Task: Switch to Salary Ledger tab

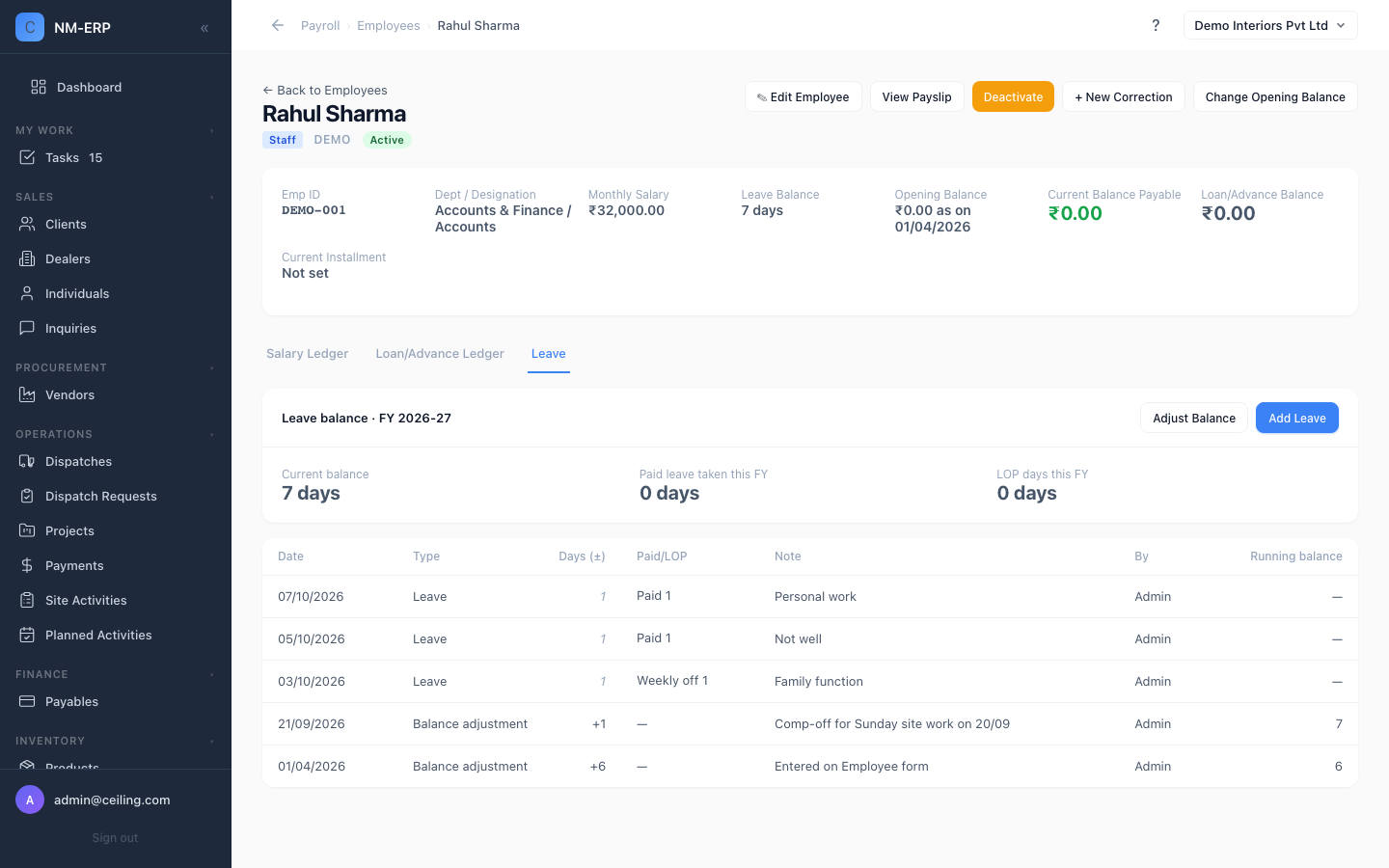Action: tap(307, 354)
